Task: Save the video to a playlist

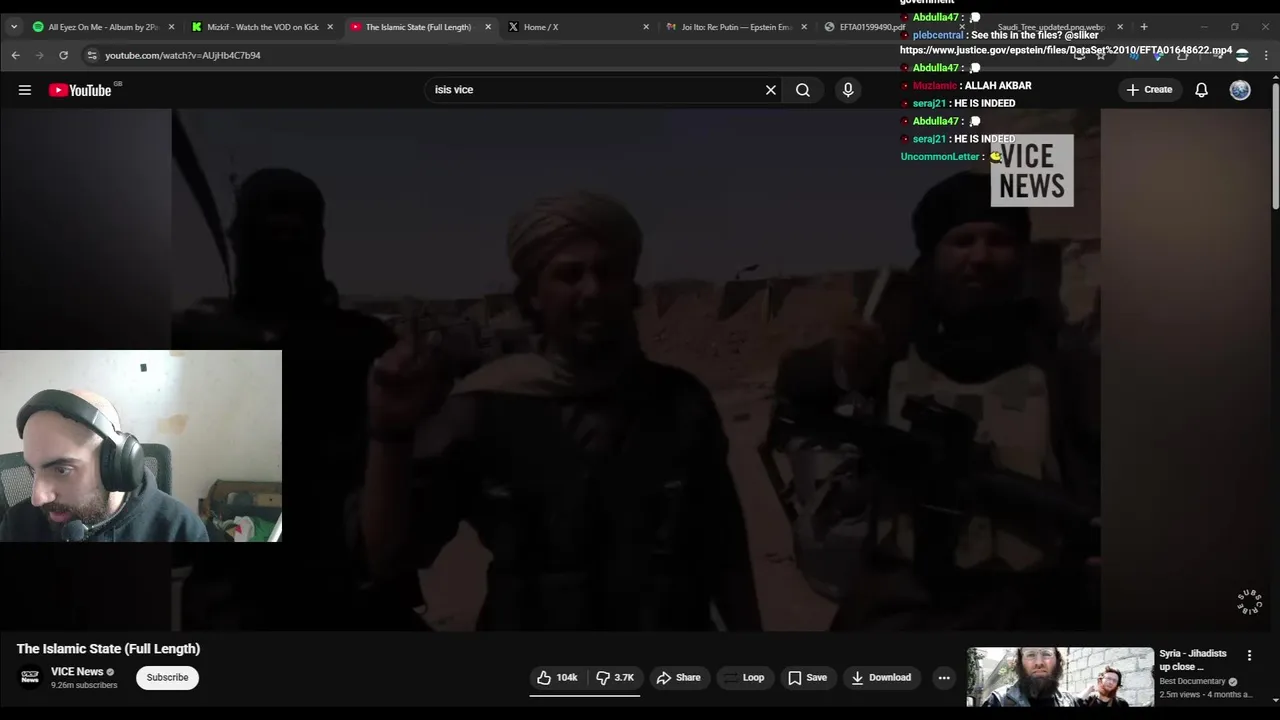Action: (x=807, y=678)
